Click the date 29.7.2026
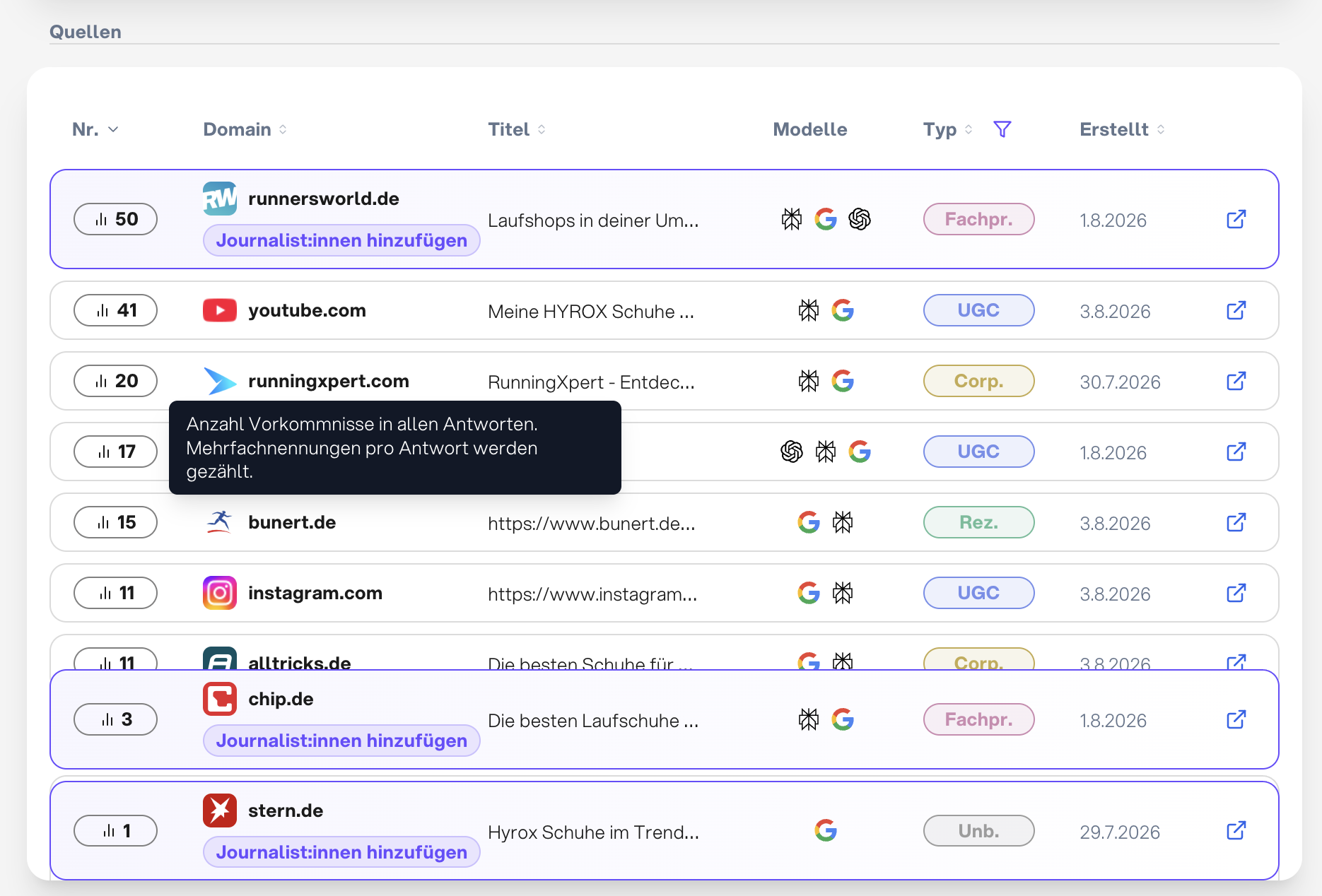This screenshot has height=896, width=1322. pyautogui.click(x=1120, y=832)
